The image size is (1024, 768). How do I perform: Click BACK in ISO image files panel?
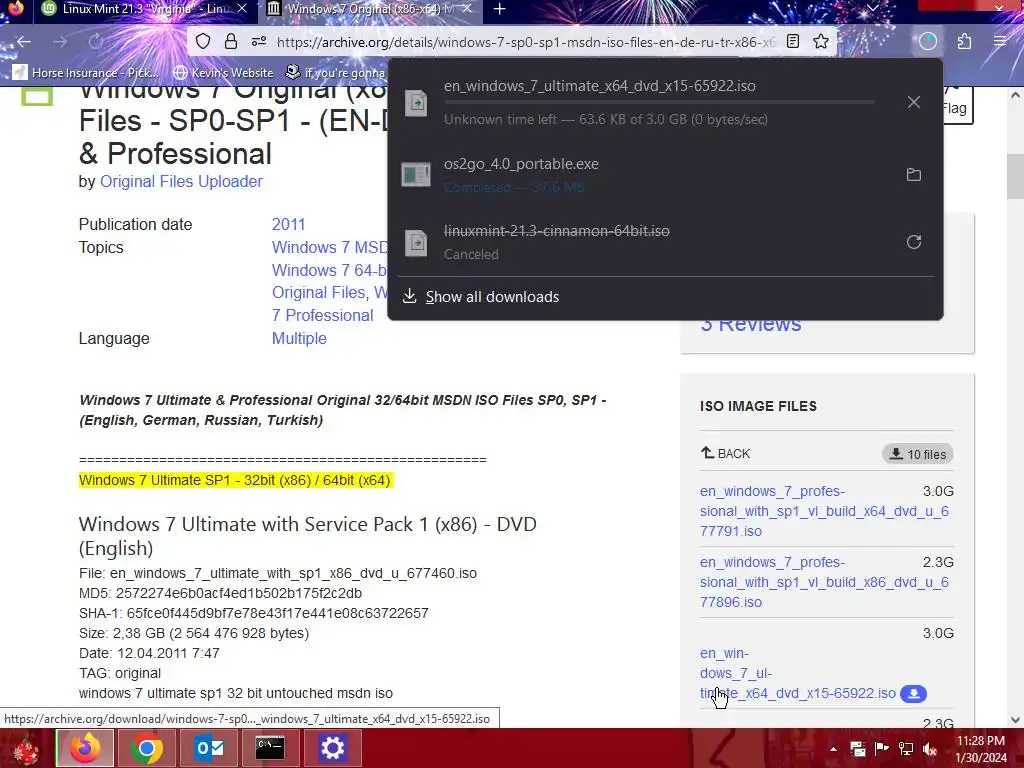tap(726, 453)
